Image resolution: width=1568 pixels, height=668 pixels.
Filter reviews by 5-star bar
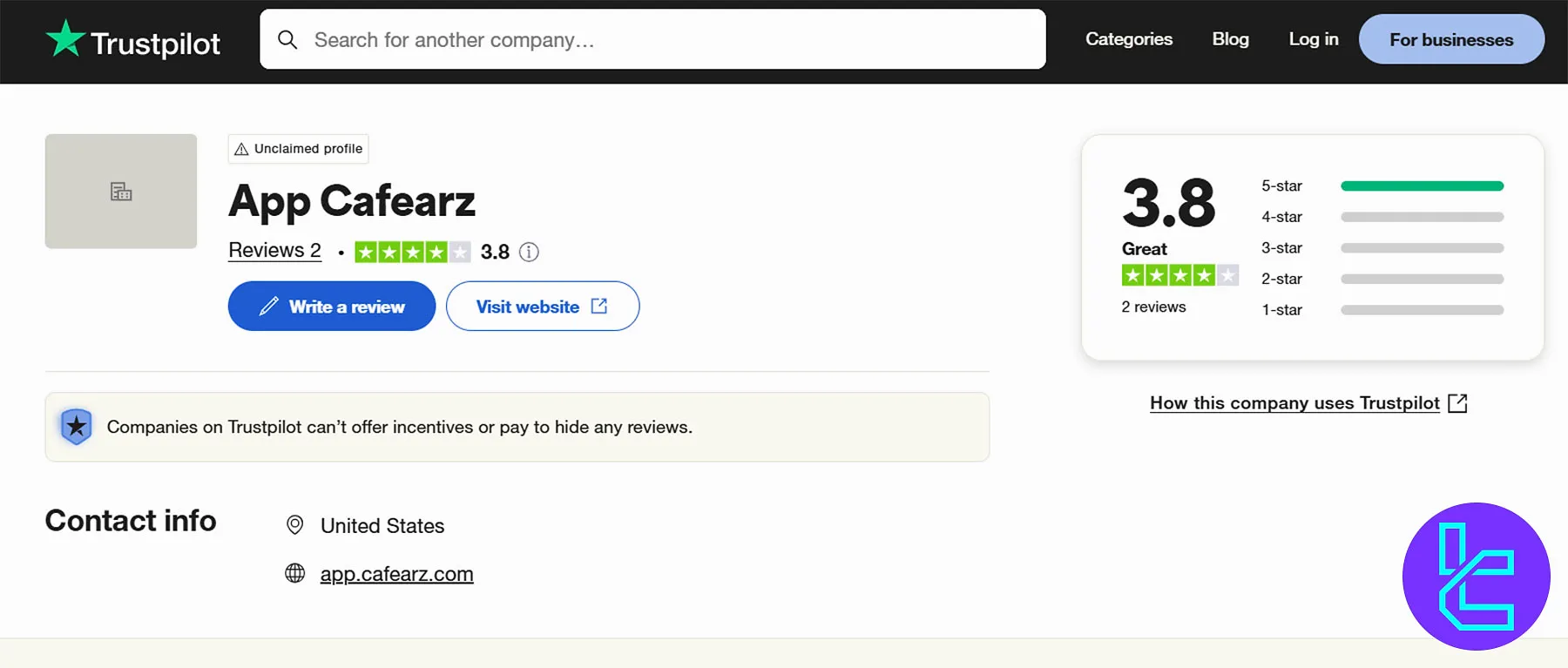pos(1422,186)
